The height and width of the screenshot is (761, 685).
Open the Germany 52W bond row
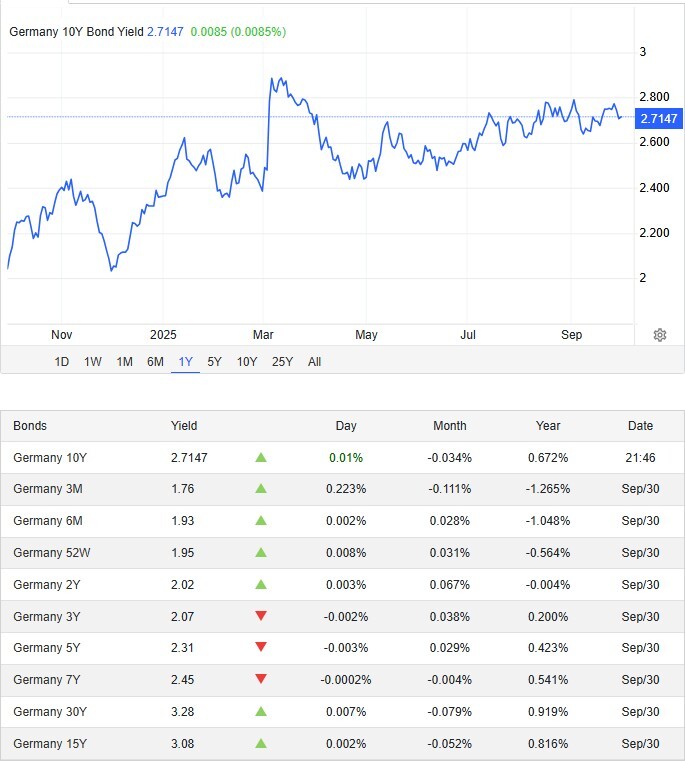tap(53, 553)
